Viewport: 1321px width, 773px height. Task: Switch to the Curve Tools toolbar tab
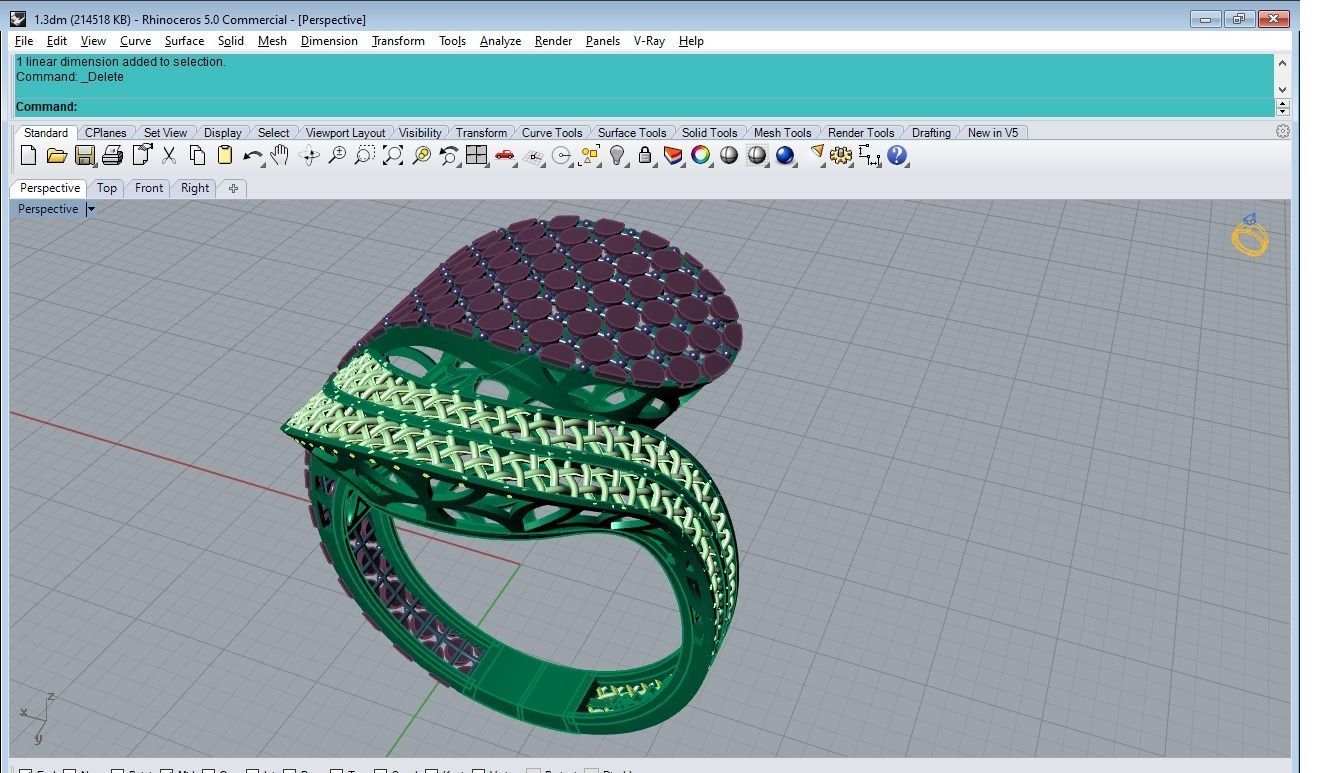point(552,132)
